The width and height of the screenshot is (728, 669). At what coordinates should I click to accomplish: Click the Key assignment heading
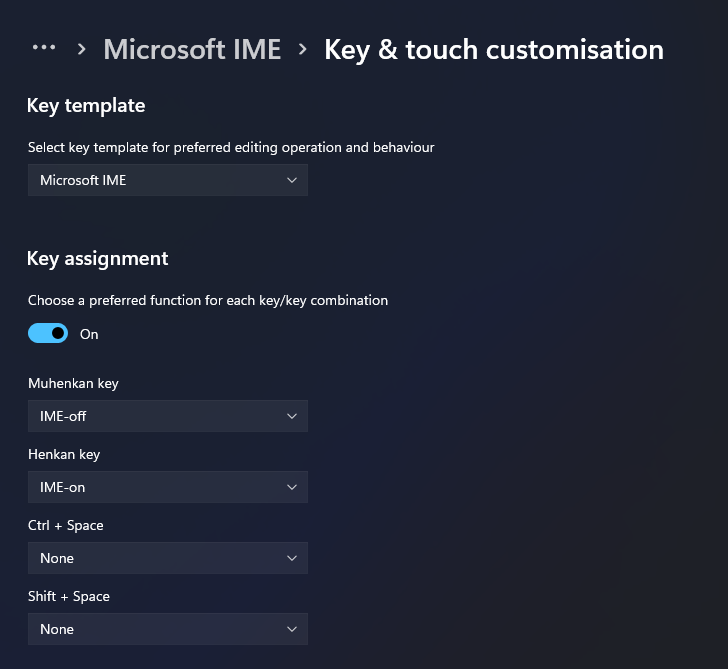(x=98, y=259)
